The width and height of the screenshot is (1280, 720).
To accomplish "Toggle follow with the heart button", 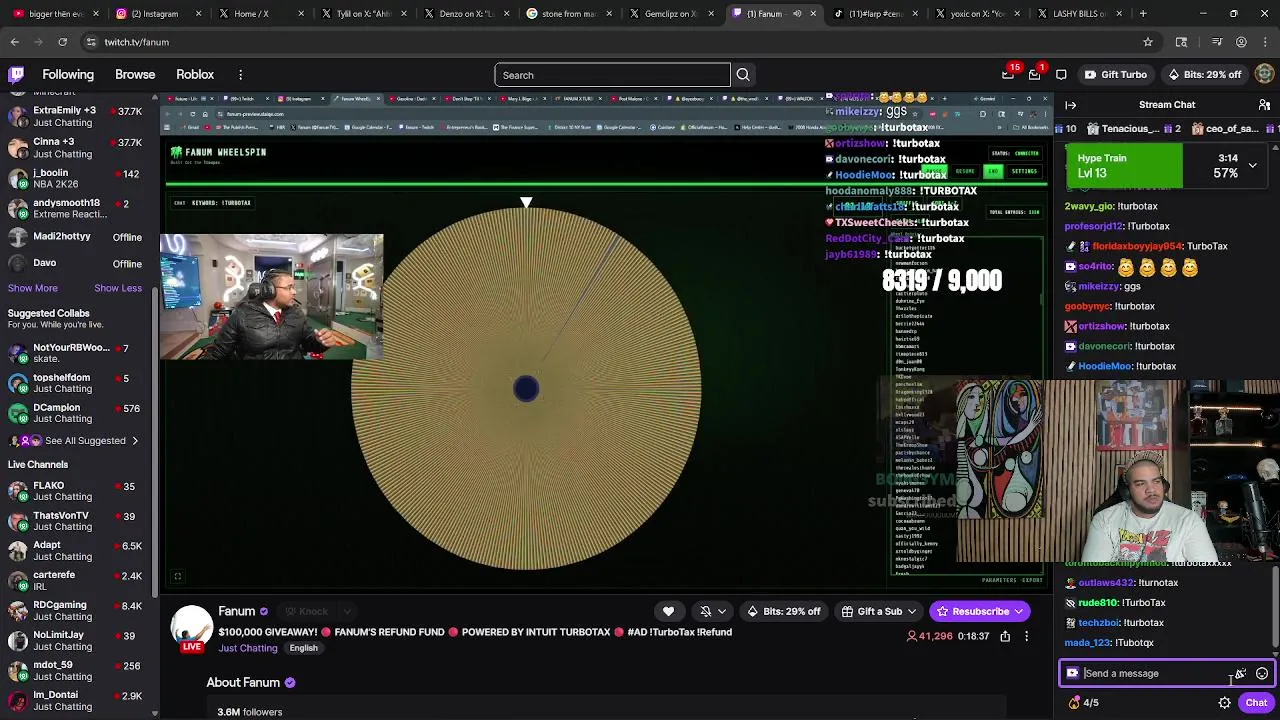I will coord(668,611).
